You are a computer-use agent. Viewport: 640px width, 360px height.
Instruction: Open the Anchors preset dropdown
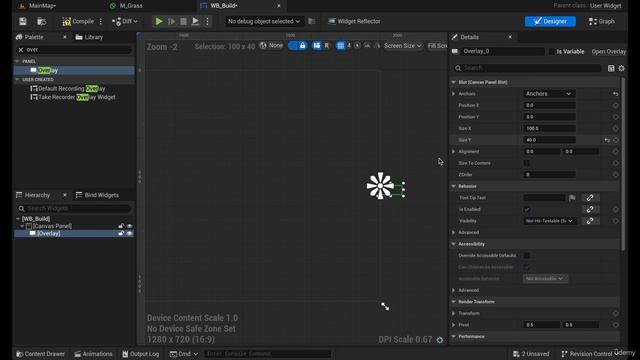pyautogui.click(x=549, y=94)
